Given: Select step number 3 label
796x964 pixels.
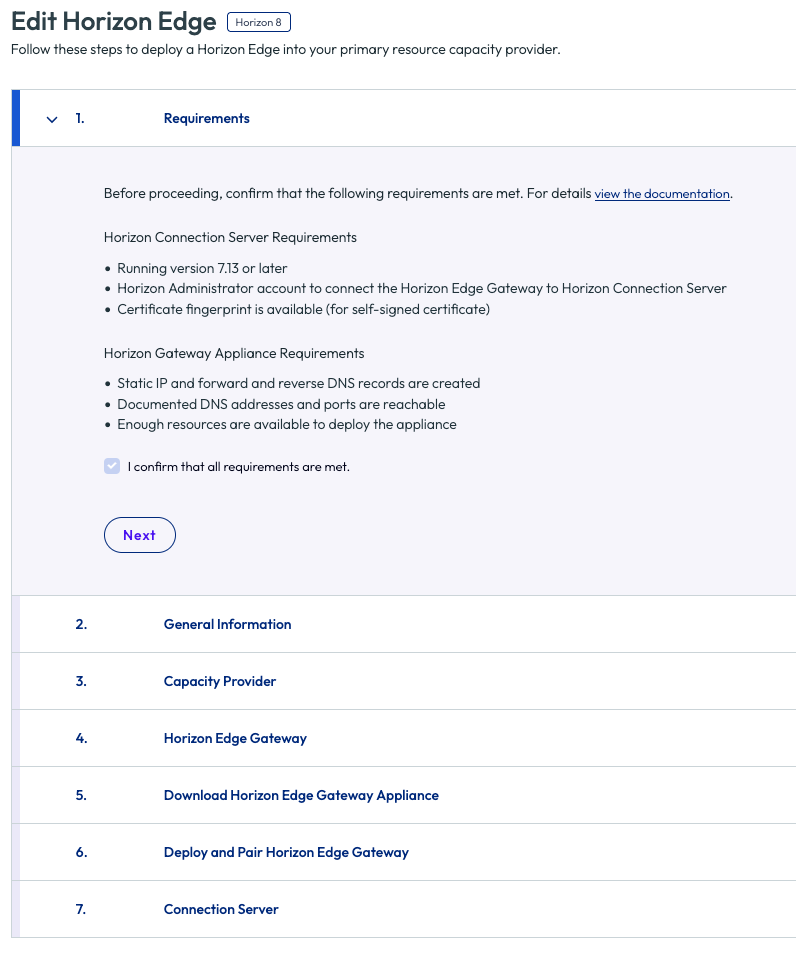Looking at the screenshot, I should pyautogui.click(x=81, y=681).
